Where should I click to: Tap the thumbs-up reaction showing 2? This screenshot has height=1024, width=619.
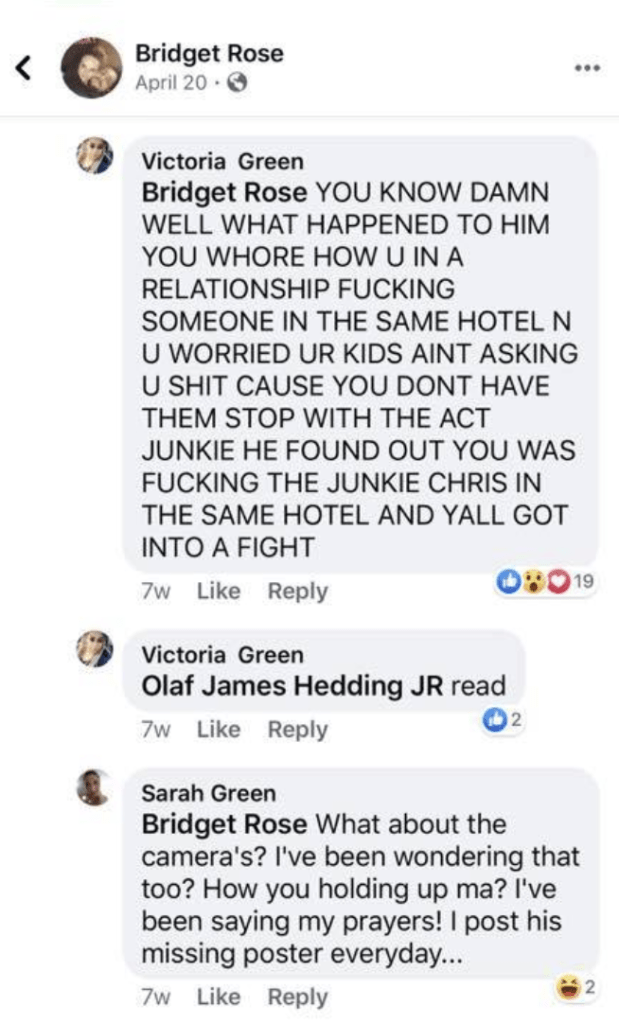tap(502, 720)
